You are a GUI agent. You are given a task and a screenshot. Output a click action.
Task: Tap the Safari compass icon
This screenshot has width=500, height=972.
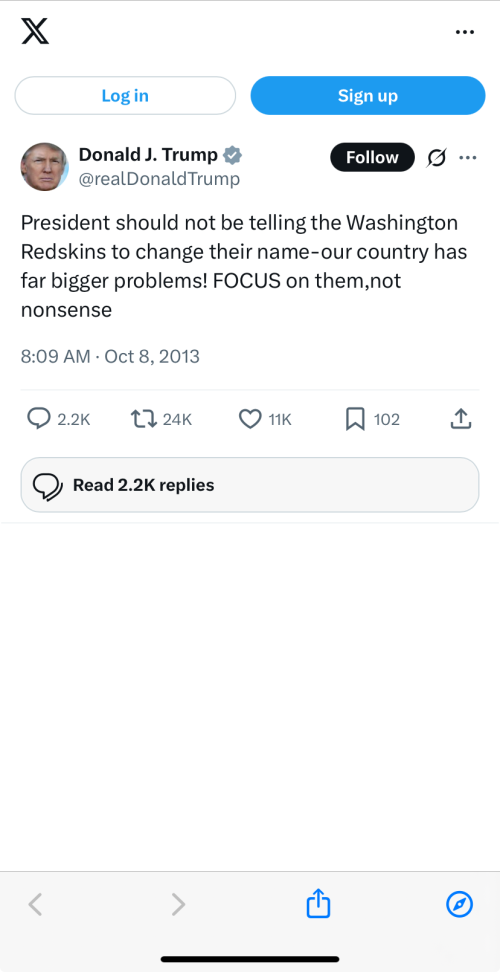tap(460, 904)
